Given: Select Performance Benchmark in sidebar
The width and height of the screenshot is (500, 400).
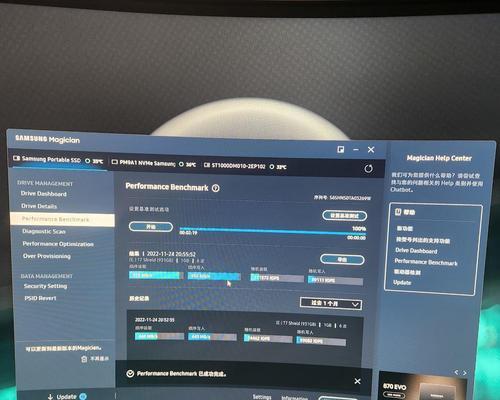Looking at the screenshot, I should click(x=62, y=219).
